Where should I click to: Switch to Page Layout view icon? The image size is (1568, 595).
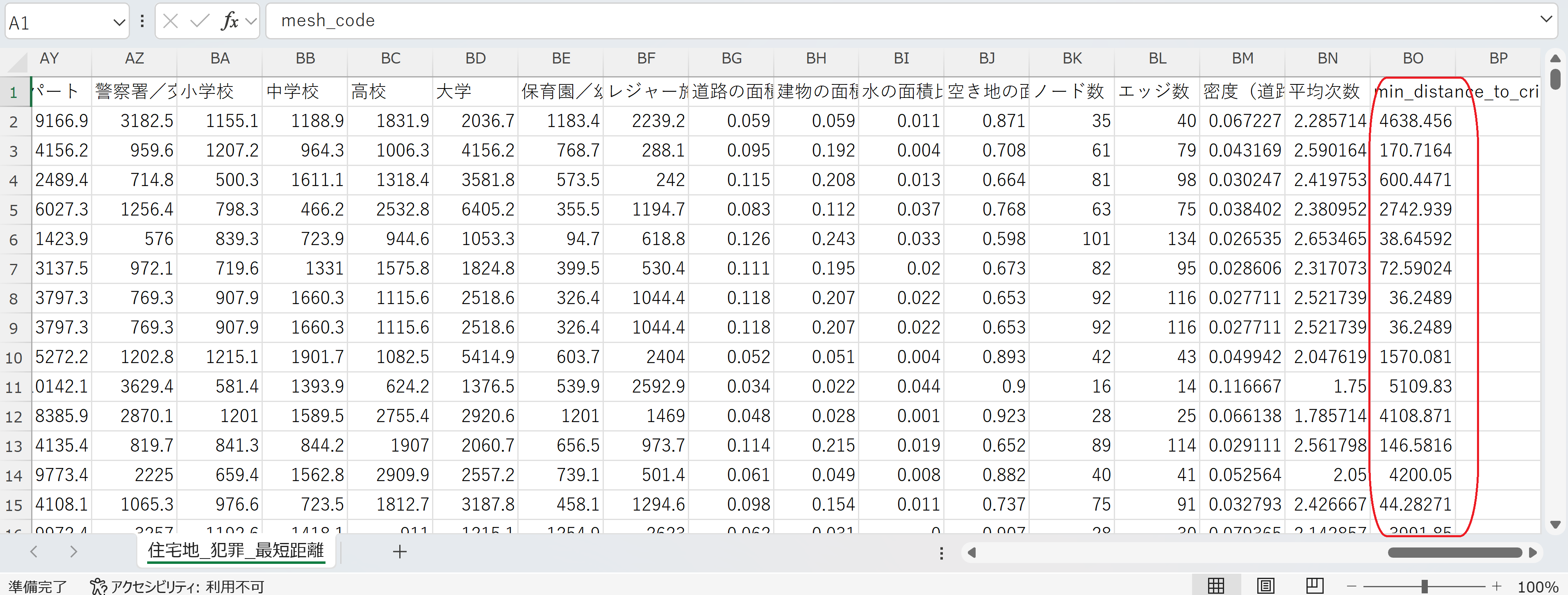pyautogui.click(x=1265, y=585)
